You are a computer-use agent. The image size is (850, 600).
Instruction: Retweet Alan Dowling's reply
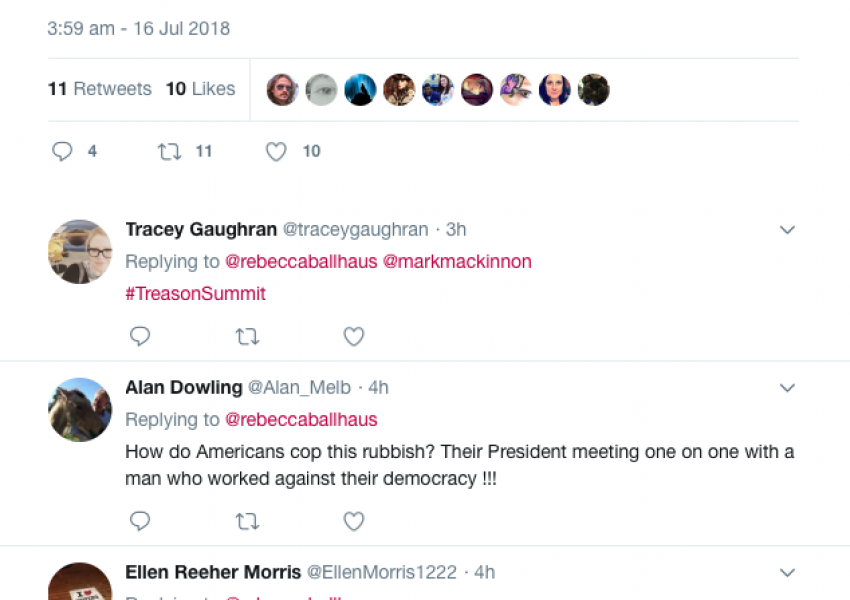[x=246, y=521]
